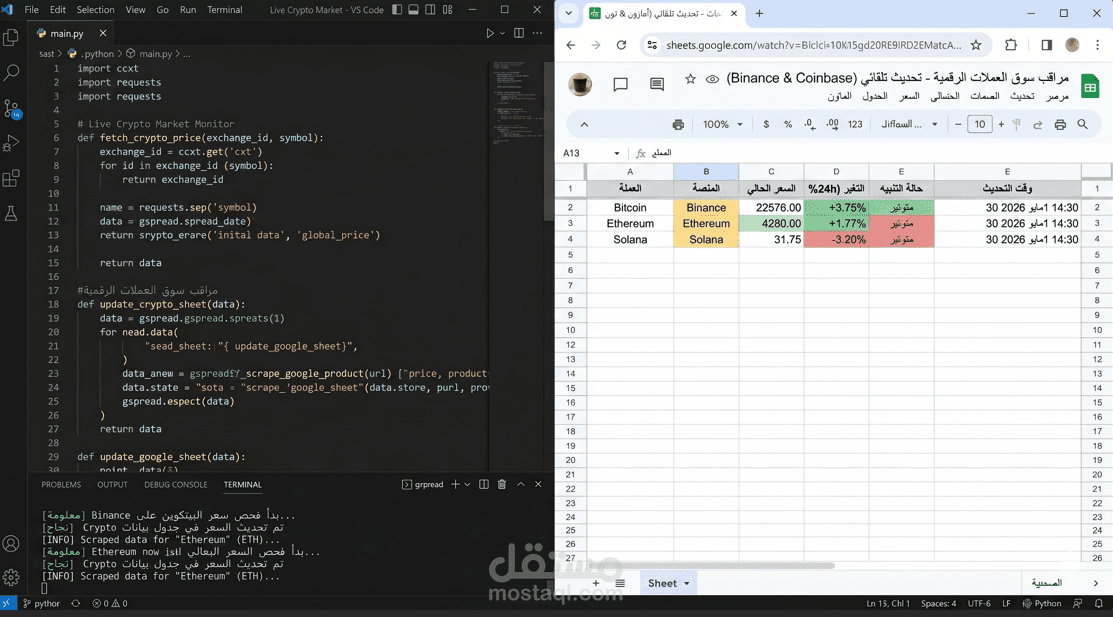The height and width of the screenshot is (617, 1113).
Task: Open the Explorer view in VS Code
Action: (x=11, y=36)
